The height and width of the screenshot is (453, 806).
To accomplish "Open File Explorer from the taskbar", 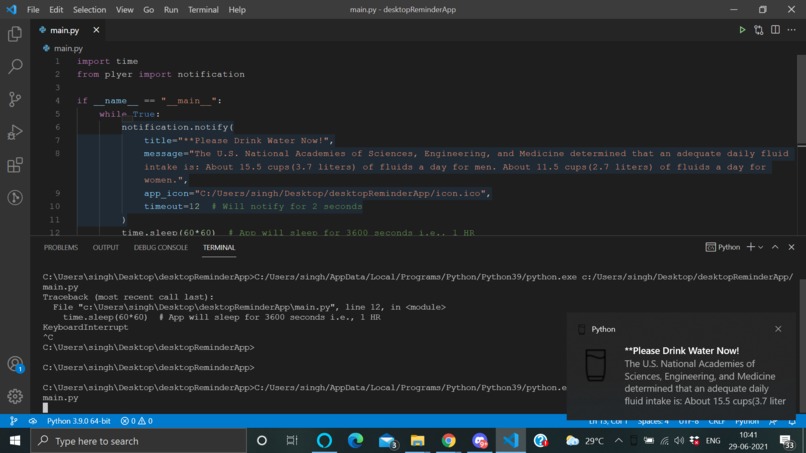I will click(x=417, y=441).
